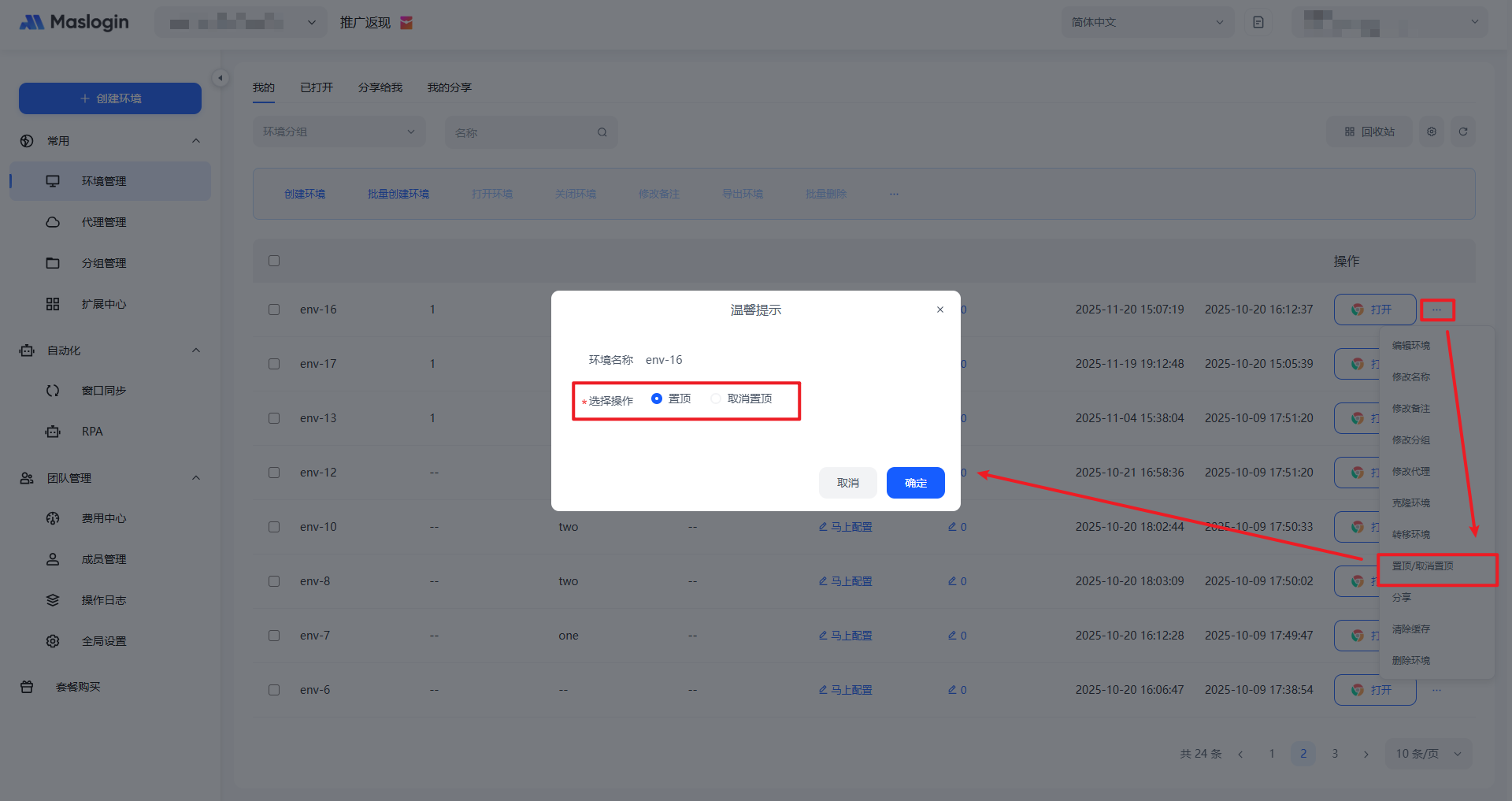Click 取消 in the dialog

[x=848, y=483]
